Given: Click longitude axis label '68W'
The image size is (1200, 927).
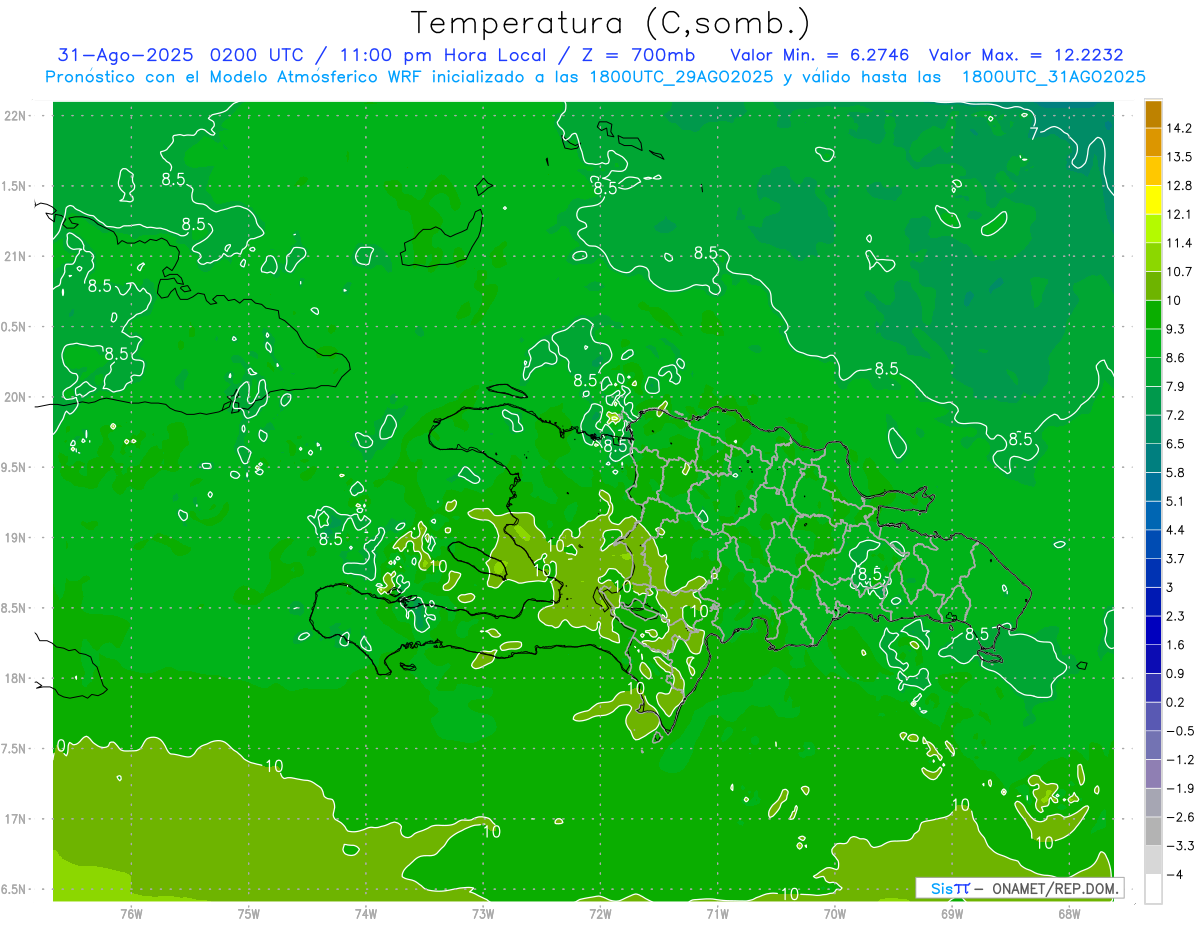Looking at the screenshot, I should (1069, 913).
